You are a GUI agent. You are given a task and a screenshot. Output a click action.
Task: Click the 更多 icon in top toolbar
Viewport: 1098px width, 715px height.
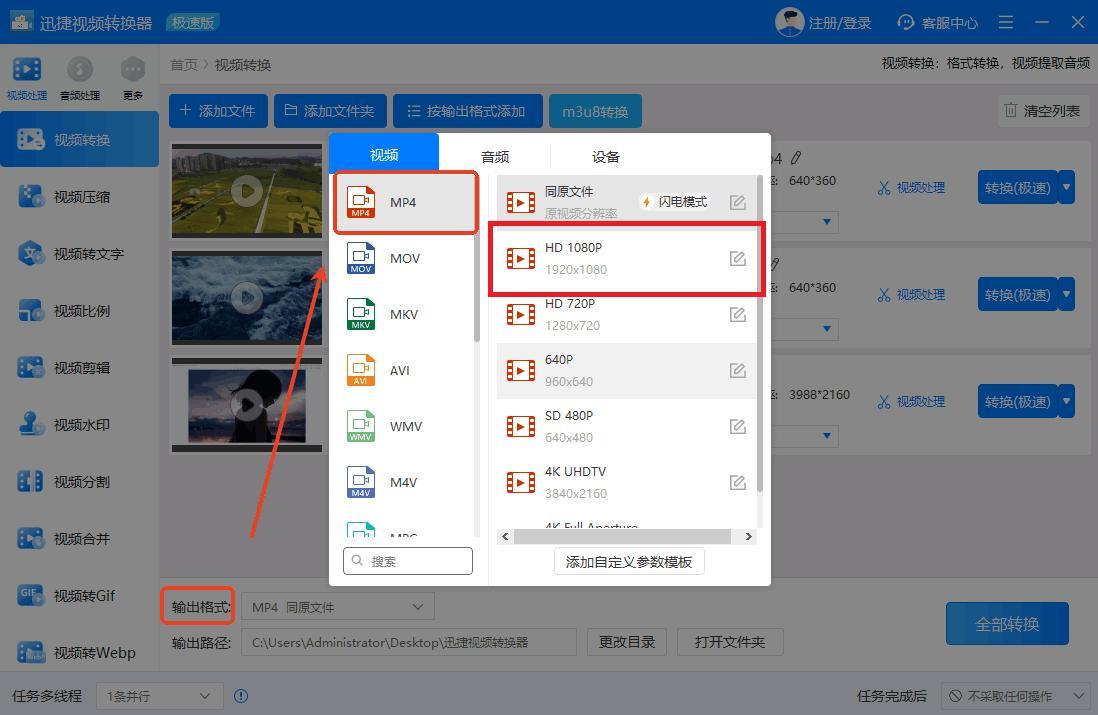[132, 71]
